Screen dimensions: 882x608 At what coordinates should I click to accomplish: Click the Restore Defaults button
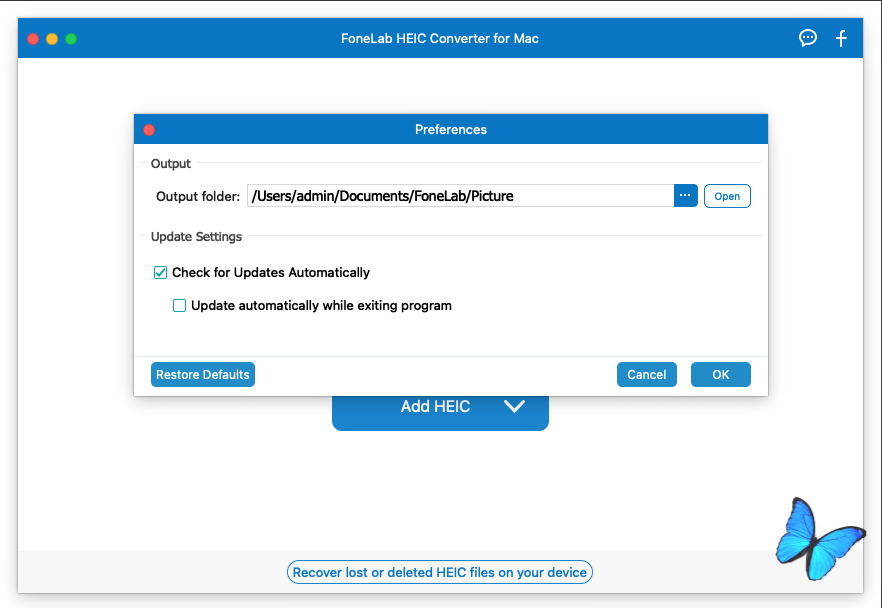203,375
